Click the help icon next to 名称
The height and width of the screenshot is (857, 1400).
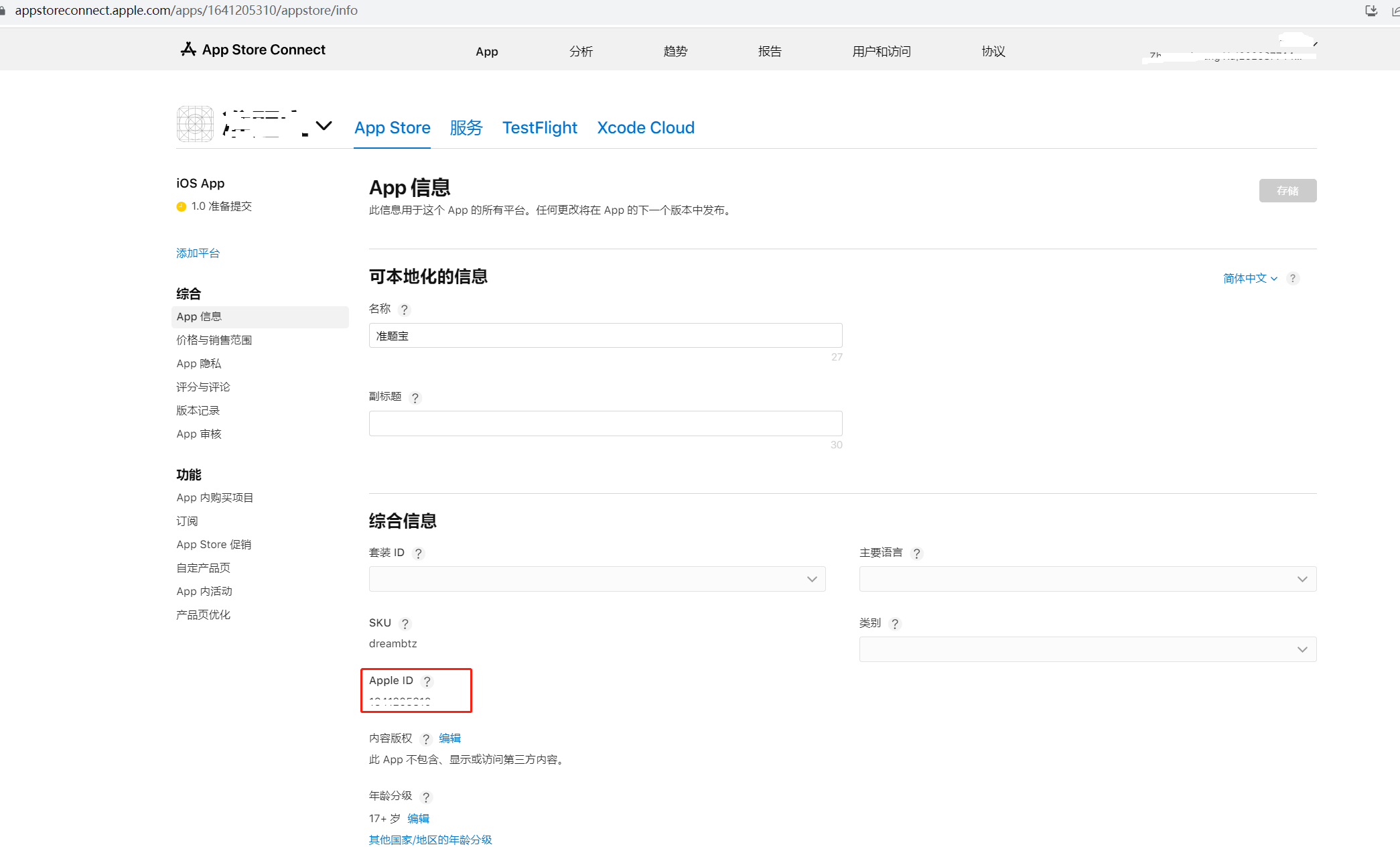click(404, 310)
